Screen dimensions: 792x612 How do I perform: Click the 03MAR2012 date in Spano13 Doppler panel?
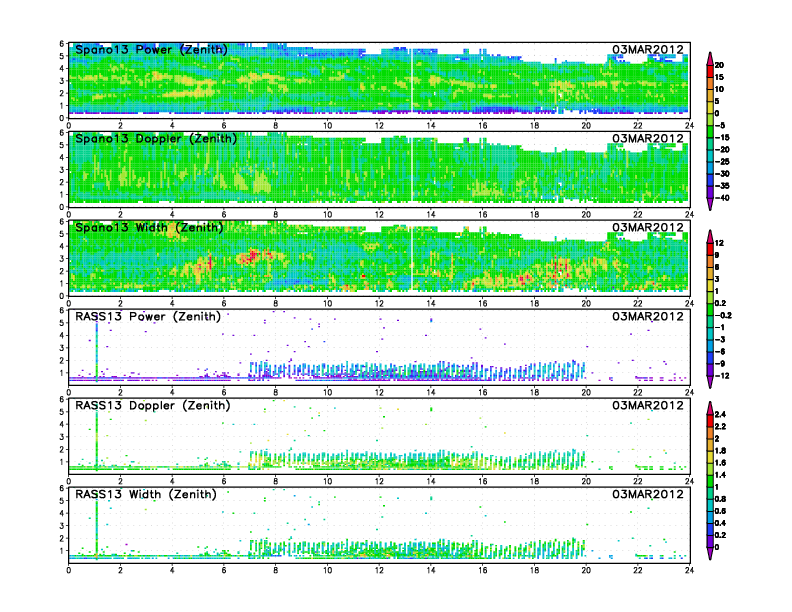click(648, 138)
